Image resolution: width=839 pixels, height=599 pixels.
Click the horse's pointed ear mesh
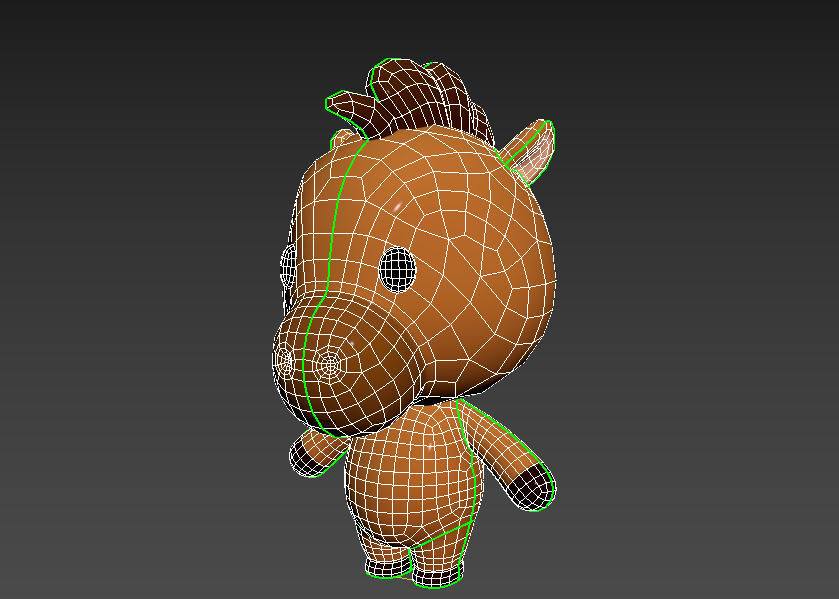528,151
